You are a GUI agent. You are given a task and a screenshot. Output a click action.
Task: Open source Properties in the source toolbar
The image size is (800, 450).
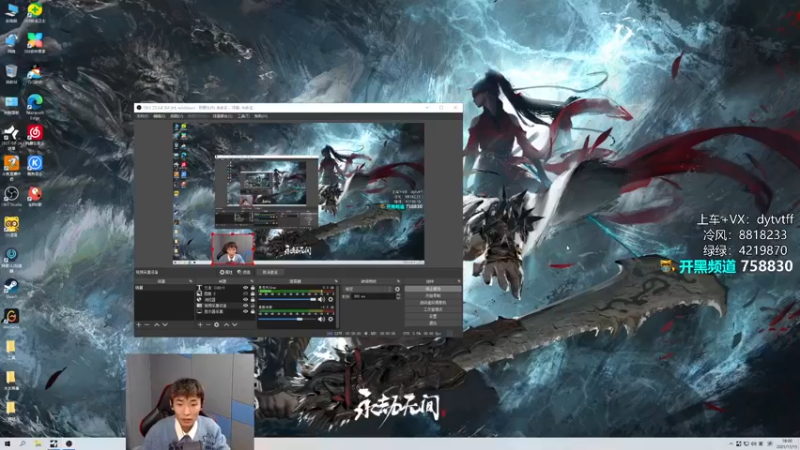coord(226,272)
